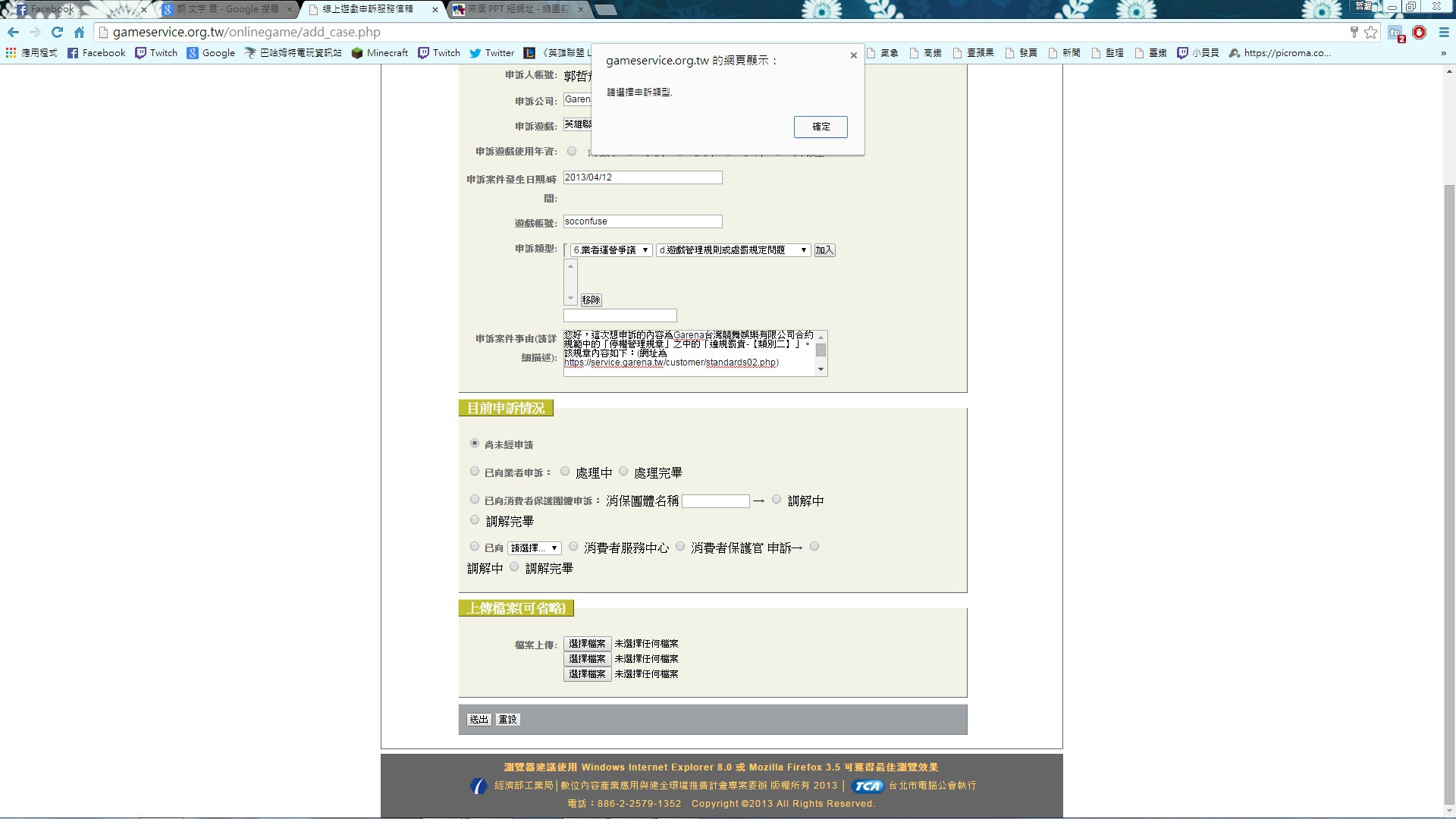This screenshot has width=1456, height=819.
Task: Switch to the Google 搜尋 tab
Action: 227,9
